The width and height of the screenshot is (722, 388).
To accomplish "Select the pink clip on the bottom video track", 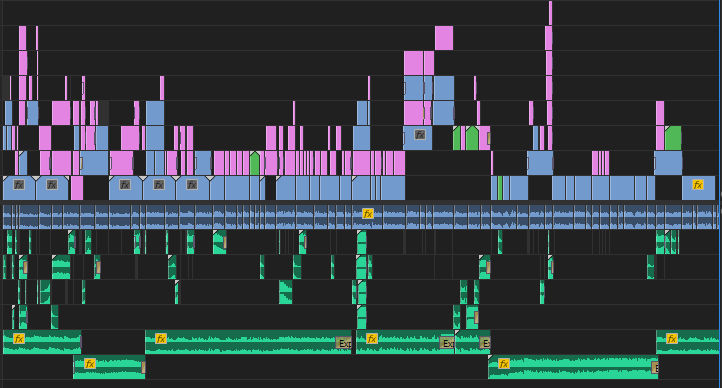I will [77, 188].
